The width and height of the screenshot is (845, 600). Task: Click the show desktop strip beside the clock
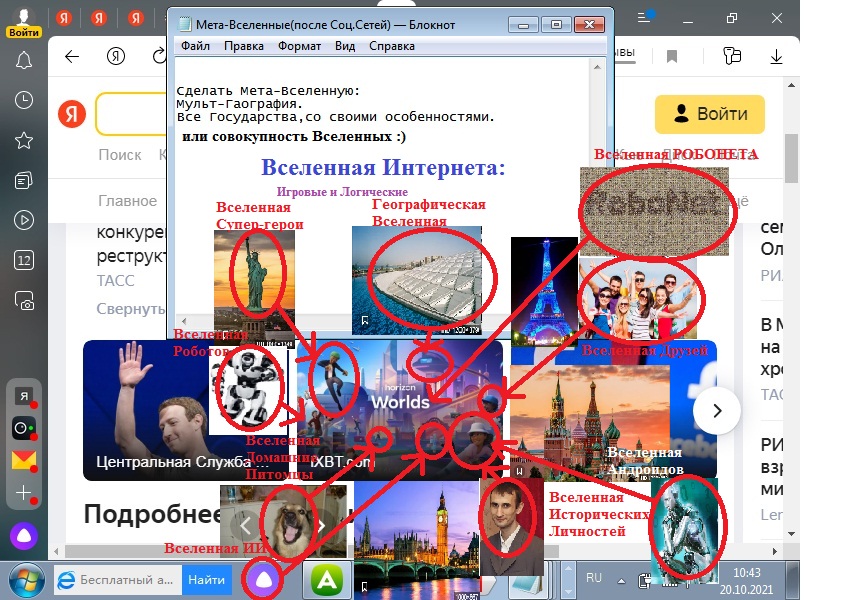pyautogui.click(x=792, y=581)
